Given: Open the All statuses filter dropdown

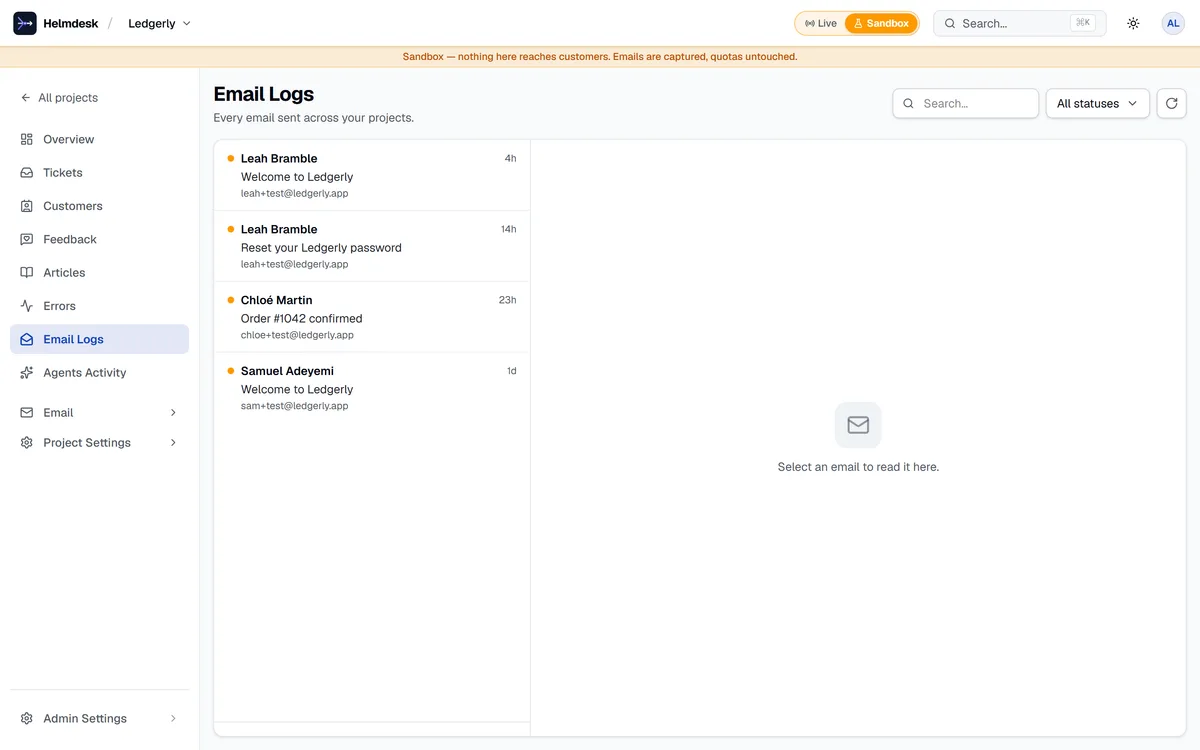Looking at the screenshot, I should 1097,103.
